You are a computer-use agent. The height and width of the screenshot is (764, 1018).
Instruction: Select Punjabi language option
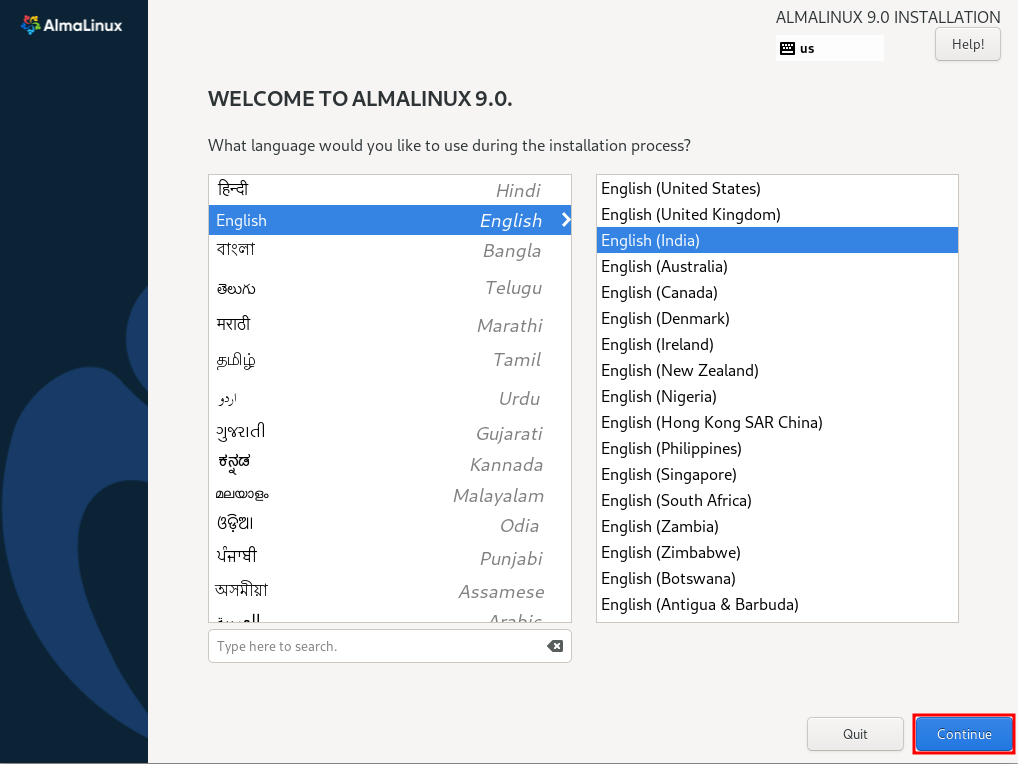[390, 556]
